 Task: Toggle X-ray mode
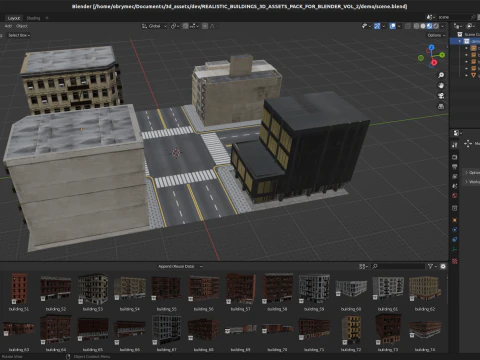coord(408,26)
